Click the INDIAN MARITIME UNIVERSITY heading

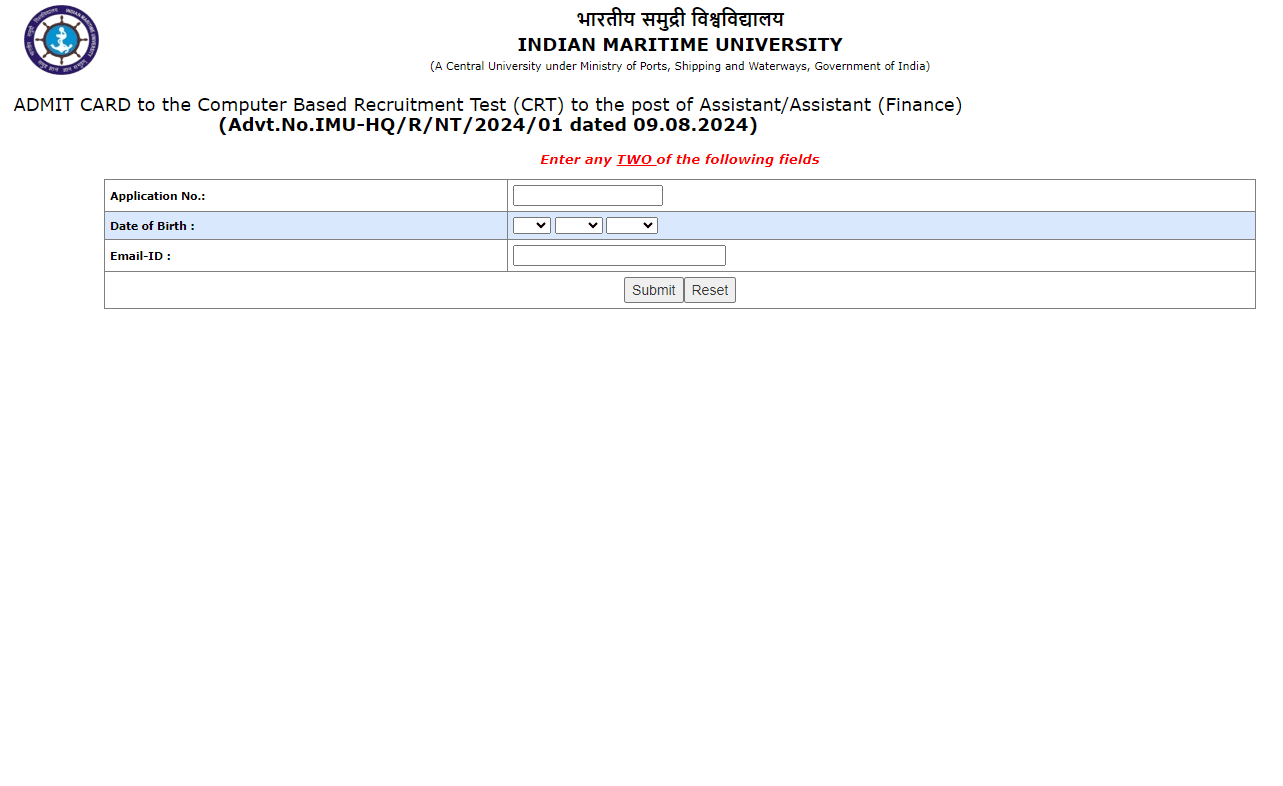pos(680,45)
